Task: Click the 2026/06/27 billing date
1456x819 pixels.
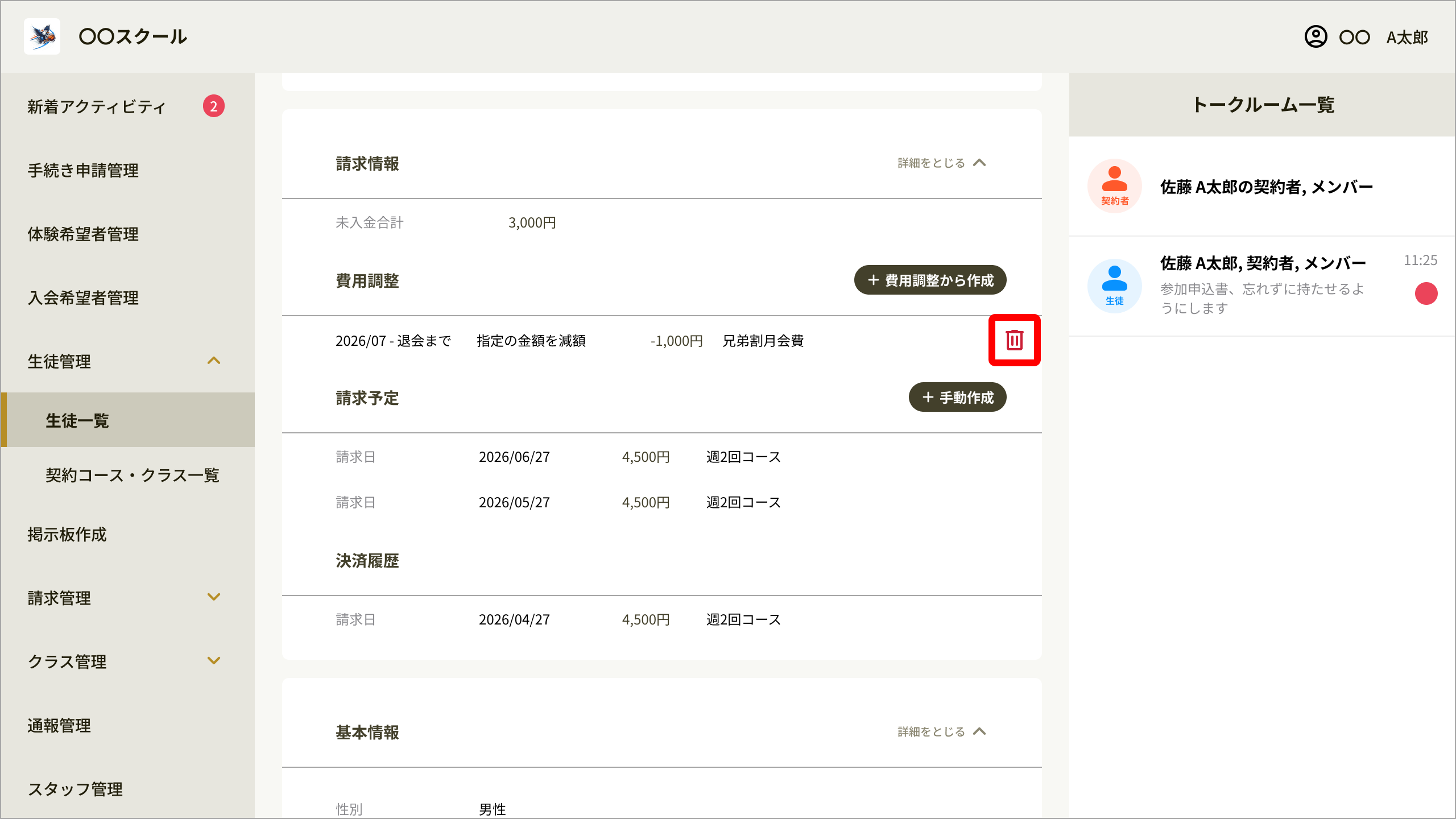Action: (514, 457)
